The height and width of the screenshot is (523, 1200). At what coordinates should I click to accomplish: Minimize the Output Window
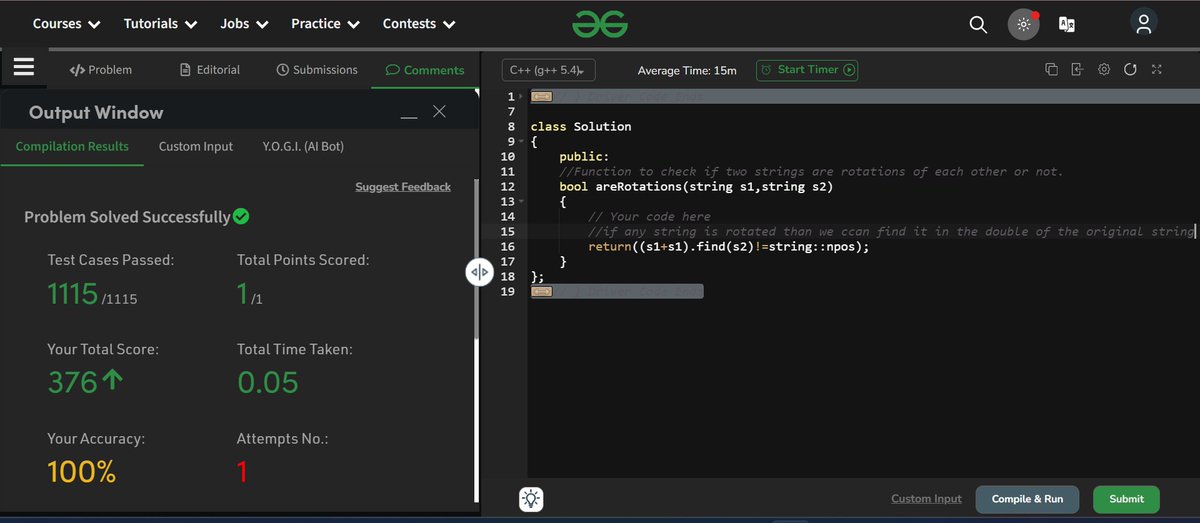[x=408, y=117]
